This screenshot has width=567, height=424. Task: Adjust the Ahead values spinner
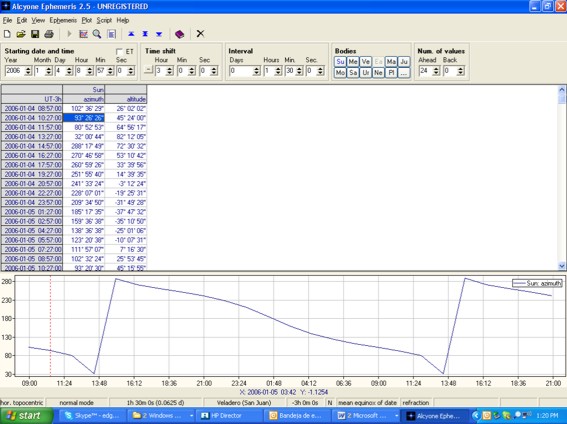pos(436,71)
